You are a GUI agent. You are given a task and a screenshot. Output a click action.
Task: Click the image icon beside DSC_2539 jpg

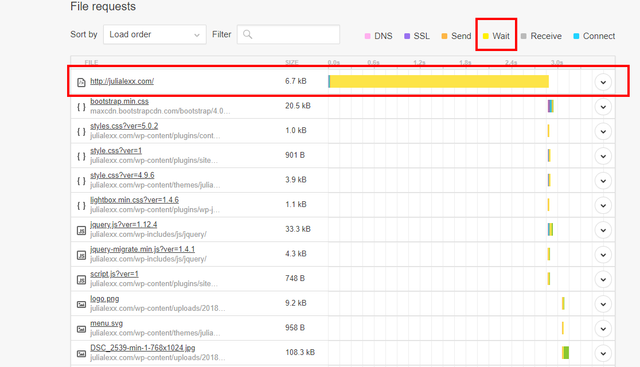tap(81, 354)
